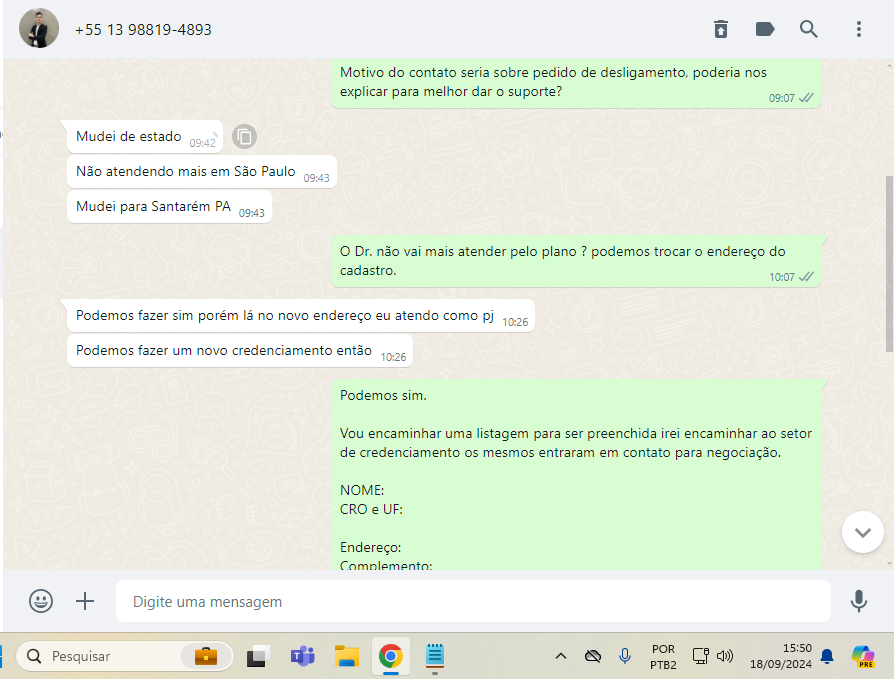Open the cloud sync tray icon

tap(593, 656)
